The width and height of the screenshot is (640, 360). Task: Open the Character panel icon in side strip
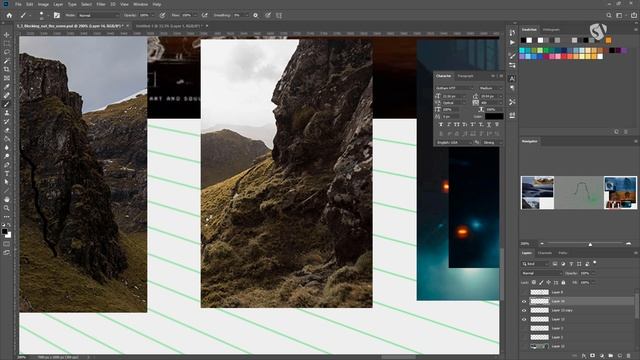[512, 78]
